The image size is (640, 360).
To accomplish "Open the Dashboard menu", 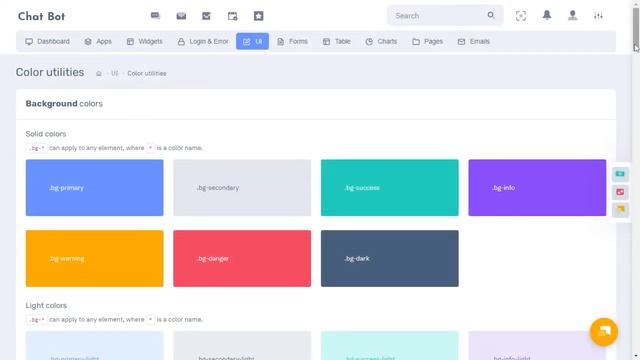I will coord(48,42).
